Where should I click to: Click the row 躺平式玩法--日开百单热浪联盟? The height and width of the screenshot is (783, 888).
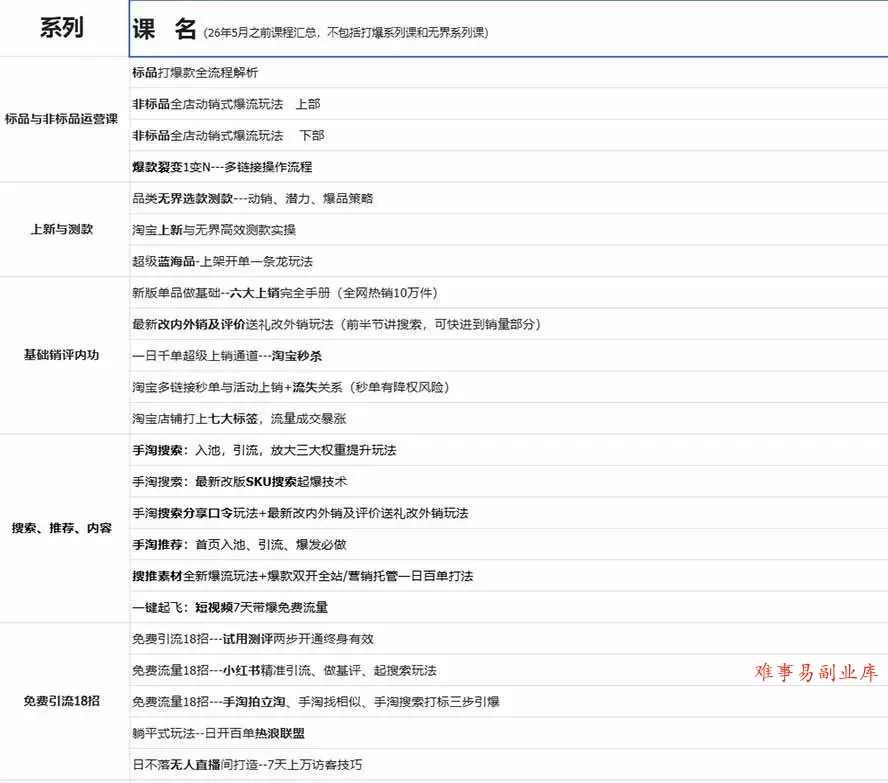pos(509,734)
